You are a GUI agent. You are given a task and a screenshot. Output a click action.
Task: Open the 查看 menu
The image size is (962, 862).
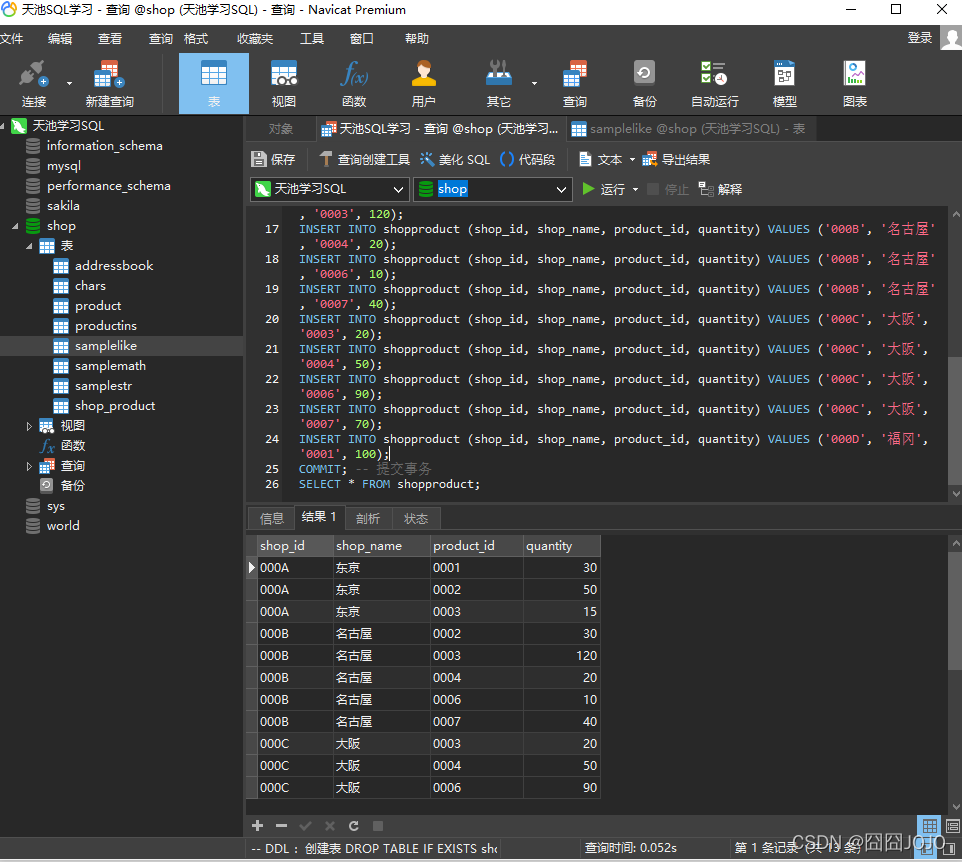[x=110, y=39]
